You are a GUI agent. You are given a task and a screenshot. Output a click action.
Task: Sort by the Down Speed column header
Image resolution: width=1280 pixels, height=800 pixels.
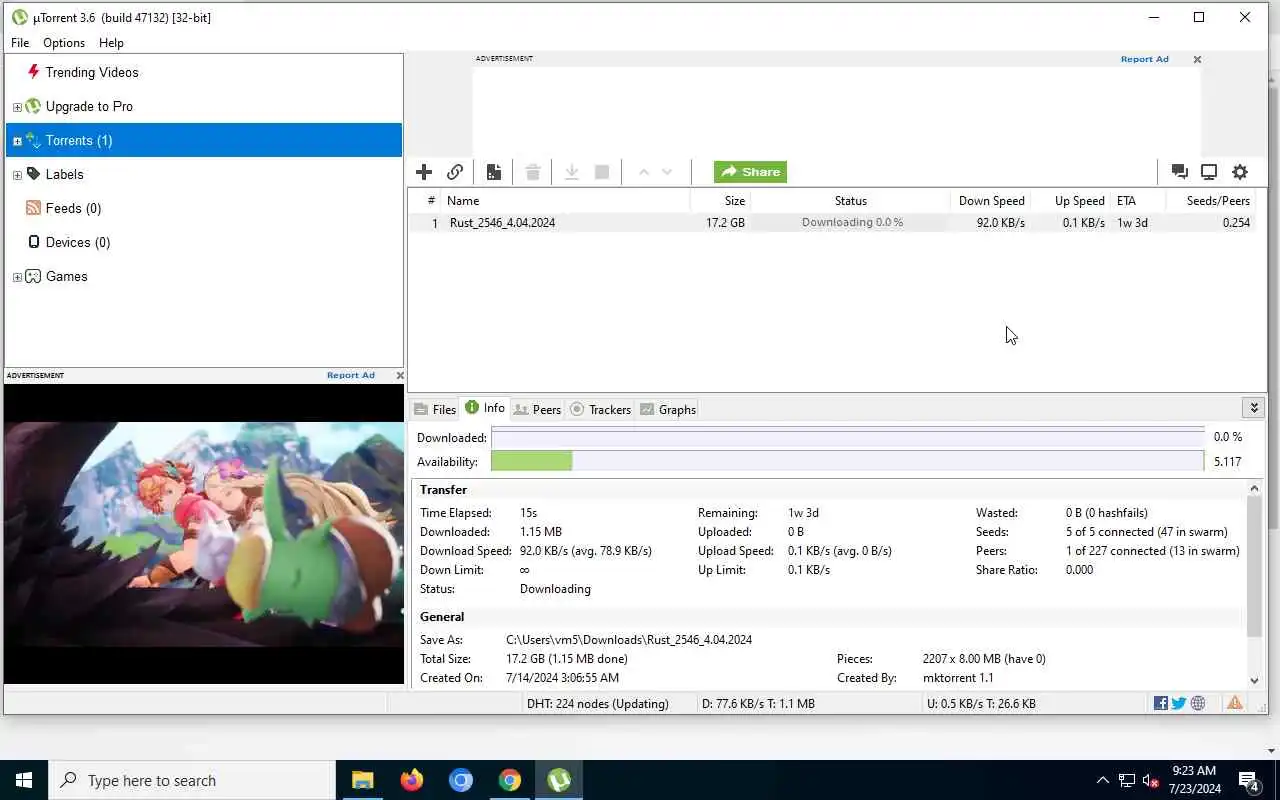991,201
